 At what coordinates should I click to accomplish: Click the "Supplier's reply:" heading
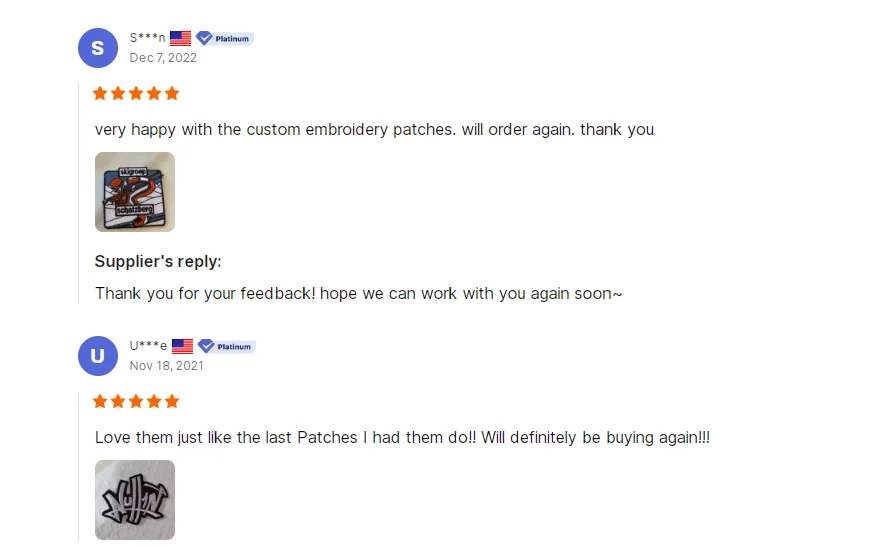click(158, 261)
